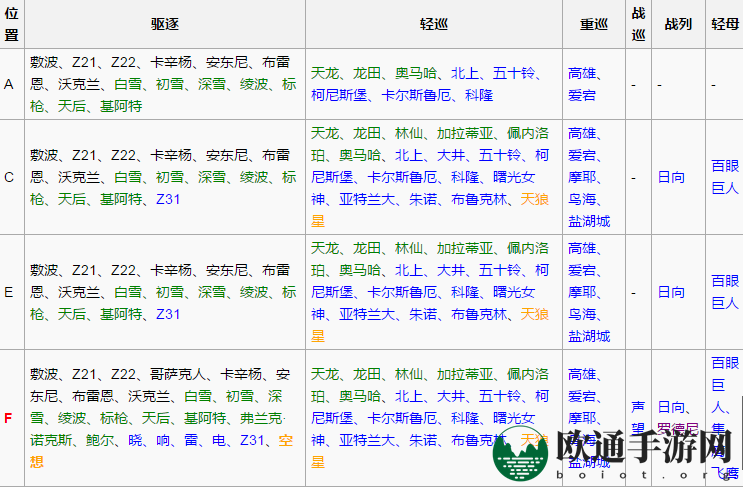
Task: Open 响 link in row F
Action: 163,440
